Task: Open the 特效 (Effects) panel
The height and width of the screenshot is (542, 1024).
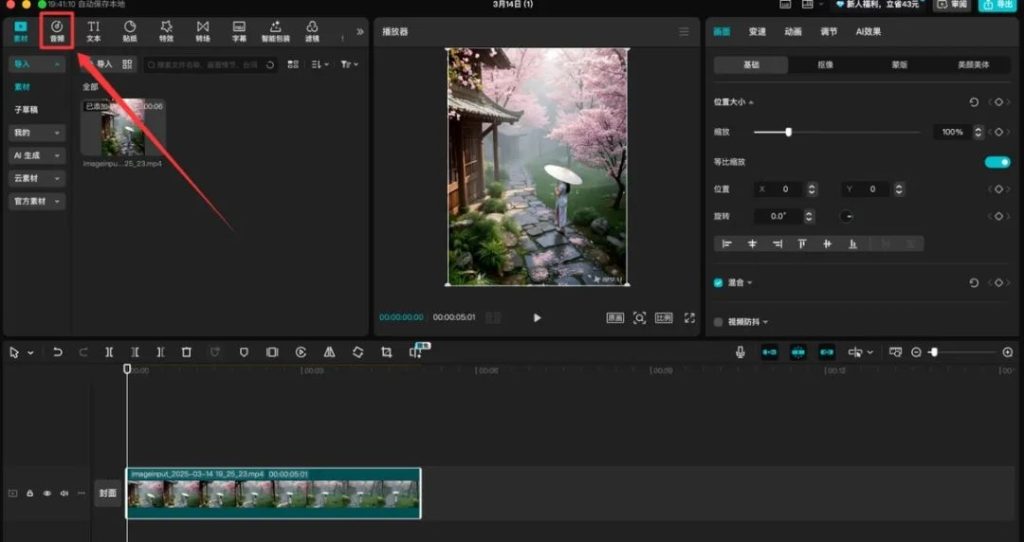Action: point(166,30)
